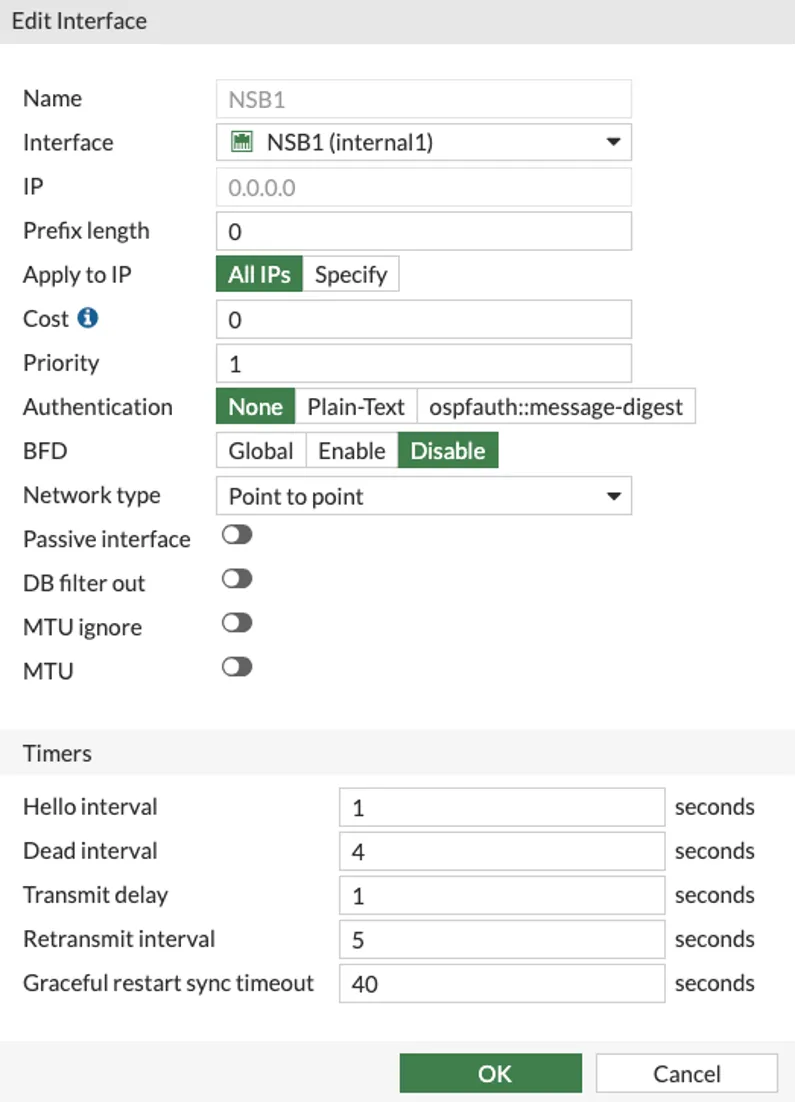
Task: Click the Cancel button
Action: tap(687, 1073)
